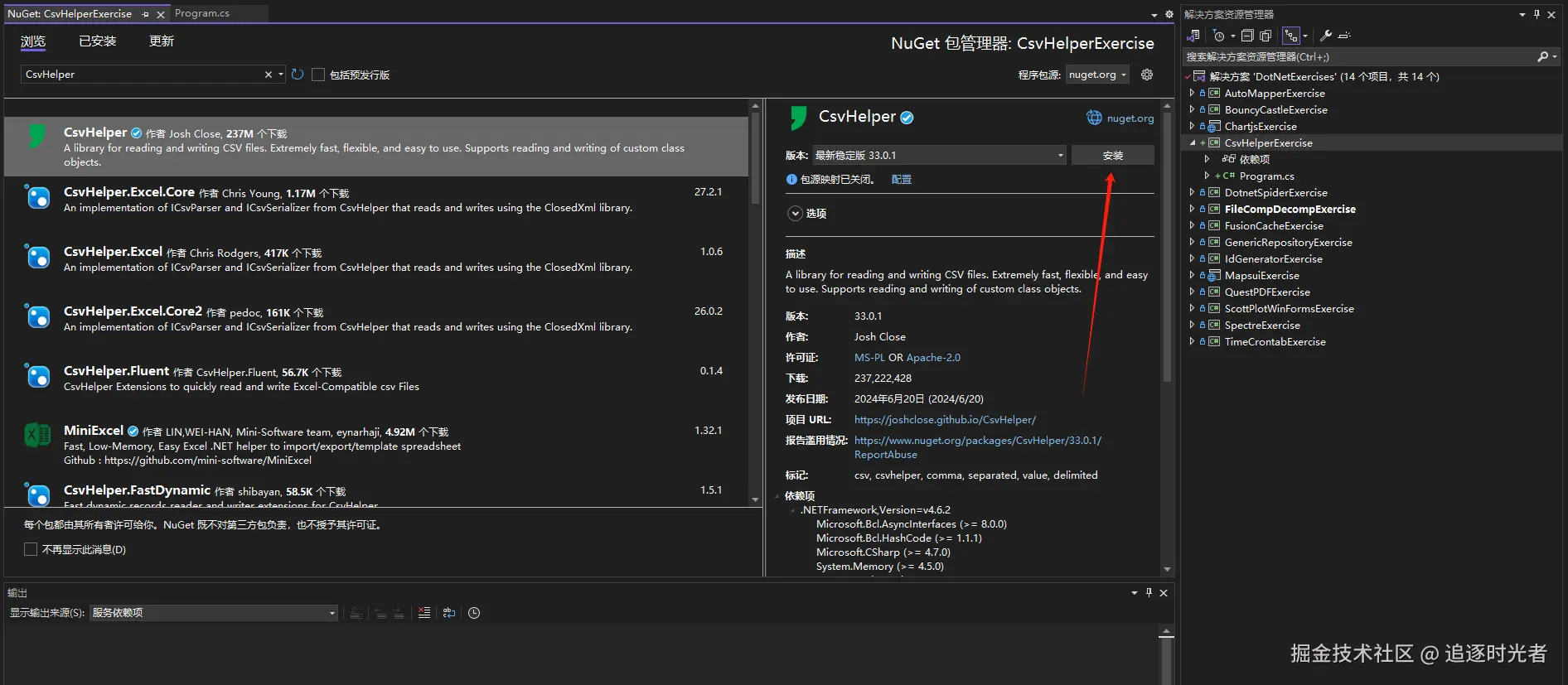Image resolution: width=1568 pixels, height=685 pixels.
Task: Open MS-PL license link
Action: 869,358
